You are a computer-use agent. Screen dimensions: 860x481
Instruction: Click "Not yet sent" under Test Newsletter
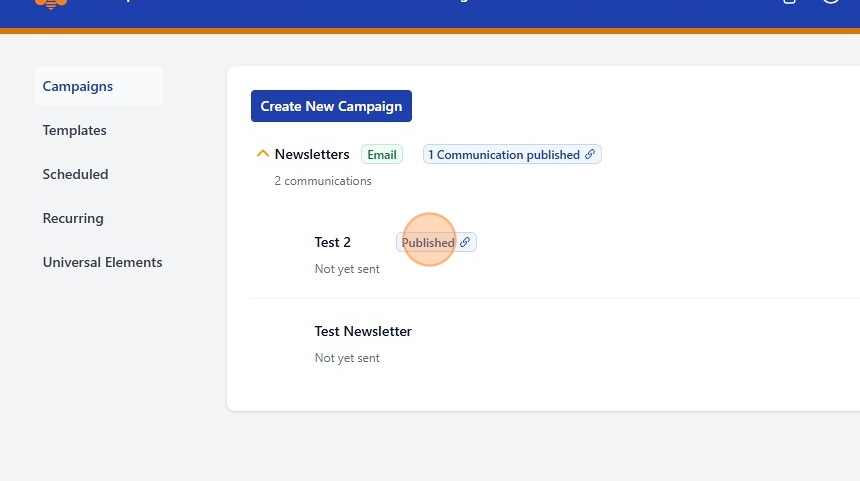[x=347, y=358]
